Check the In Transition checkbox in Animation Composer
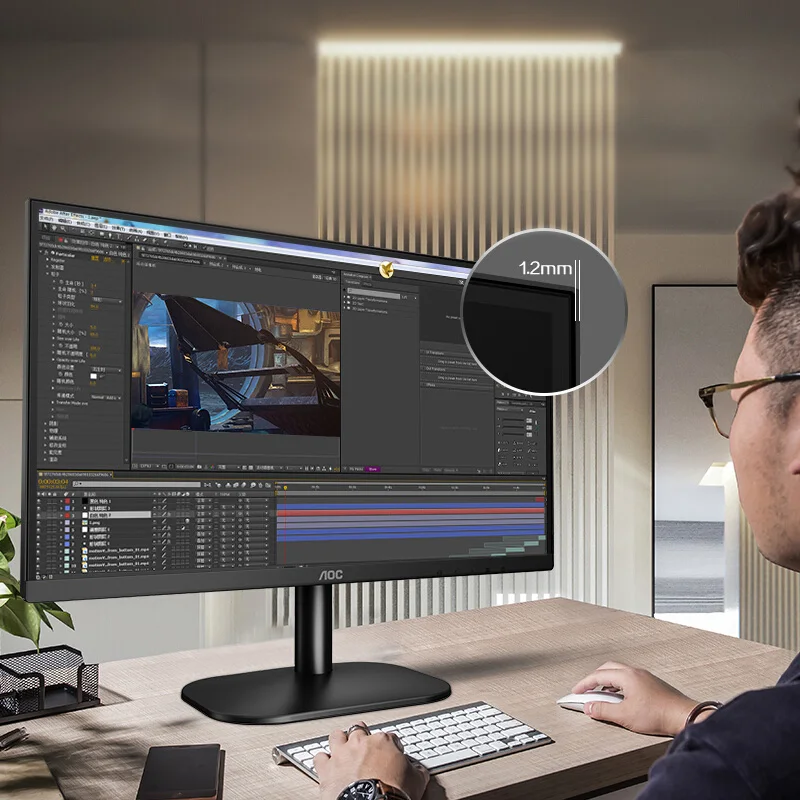800x800 pixels. point(422,352)
